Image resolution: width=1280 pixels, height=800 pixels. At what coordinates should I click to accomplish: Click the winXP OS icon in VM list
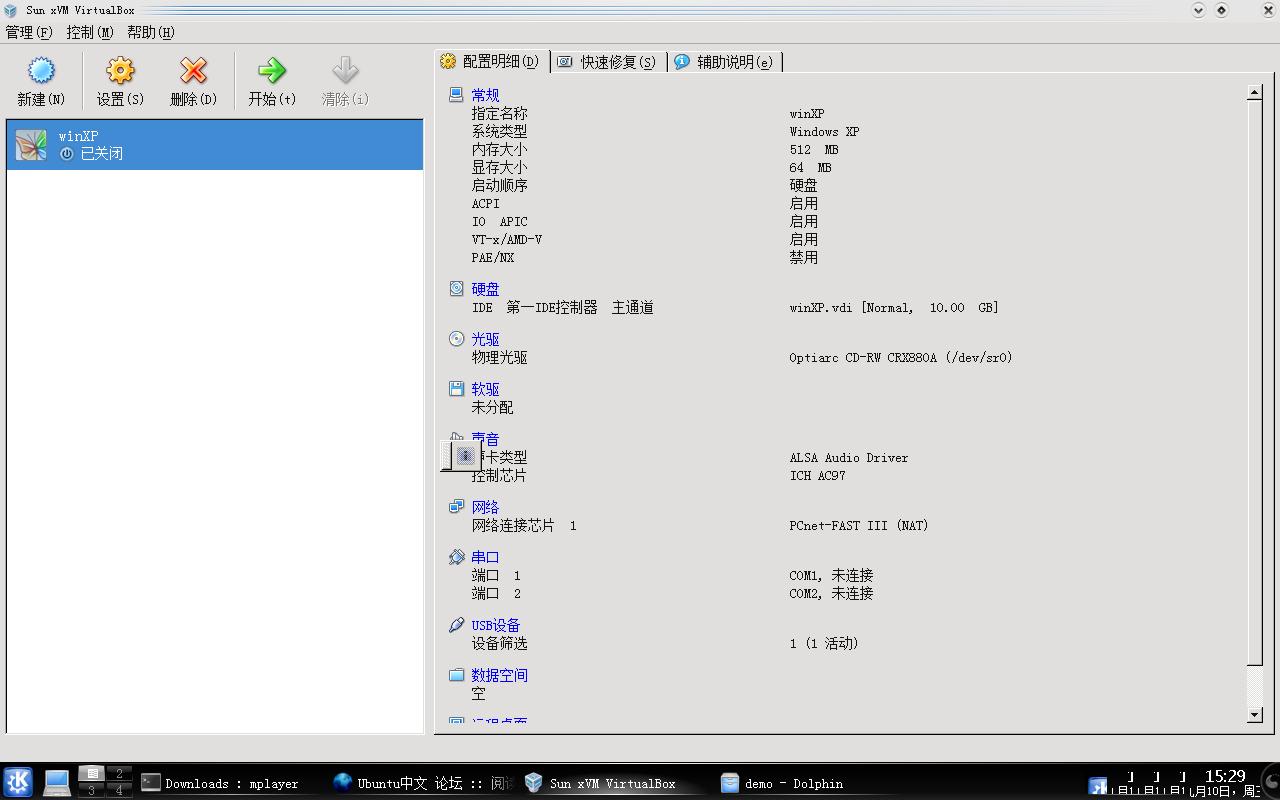point(31,145)
